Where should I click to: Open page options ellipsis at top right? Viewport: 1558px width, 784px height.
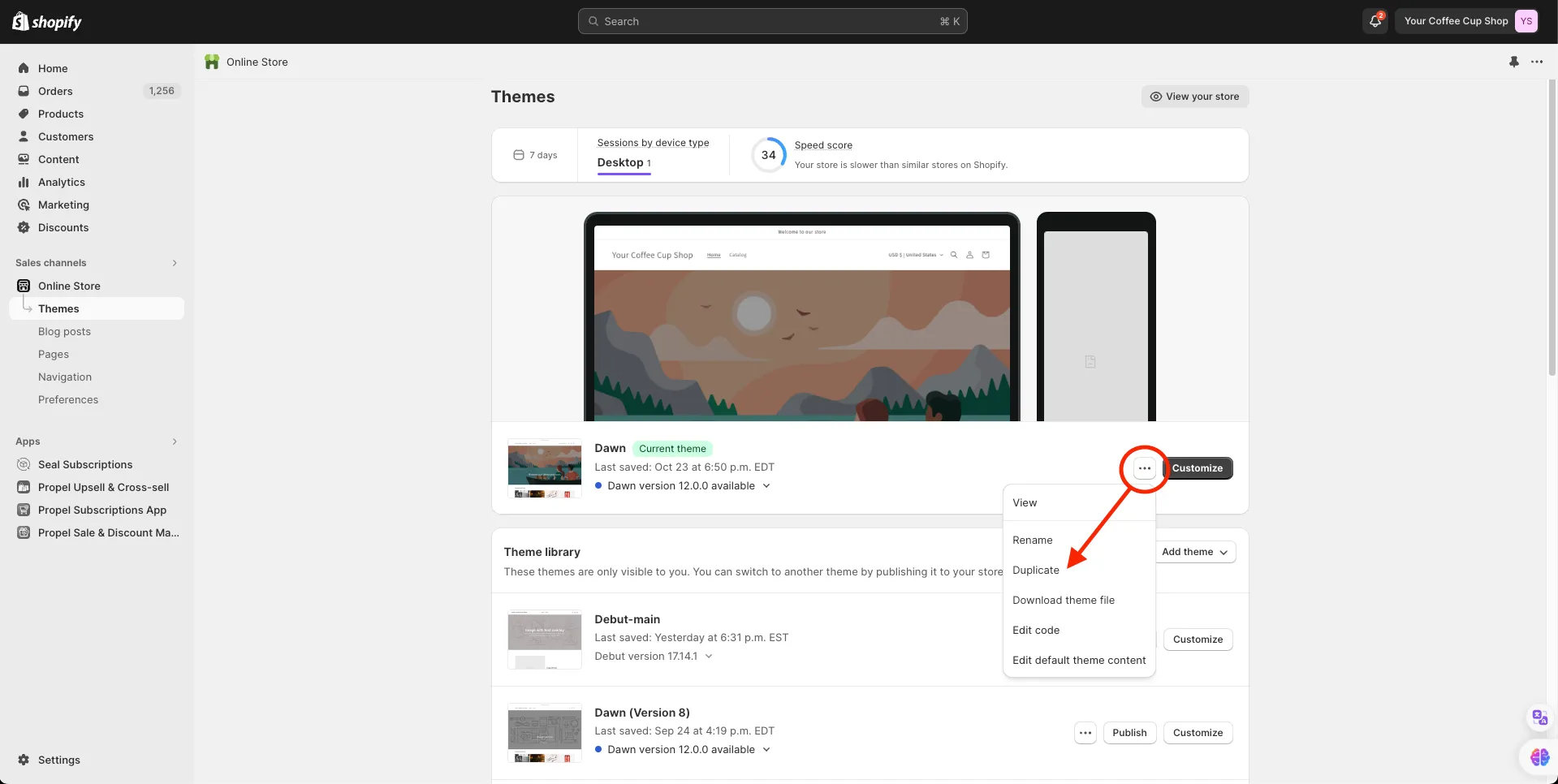[x=1537, y=62]
